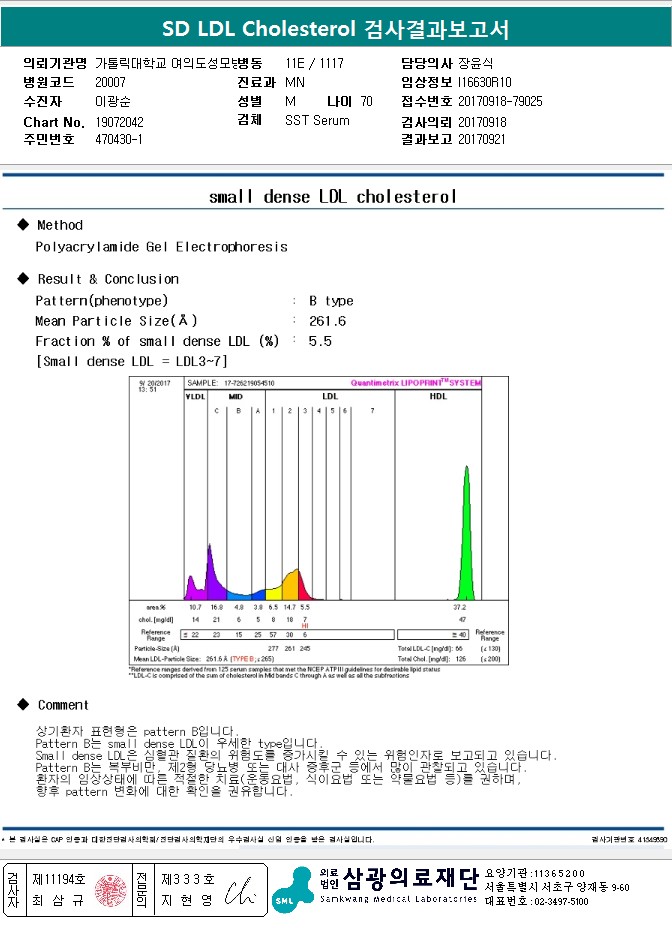Click the diamond bullet beside Method
672x928 pixels.
[x=23, y=224]
